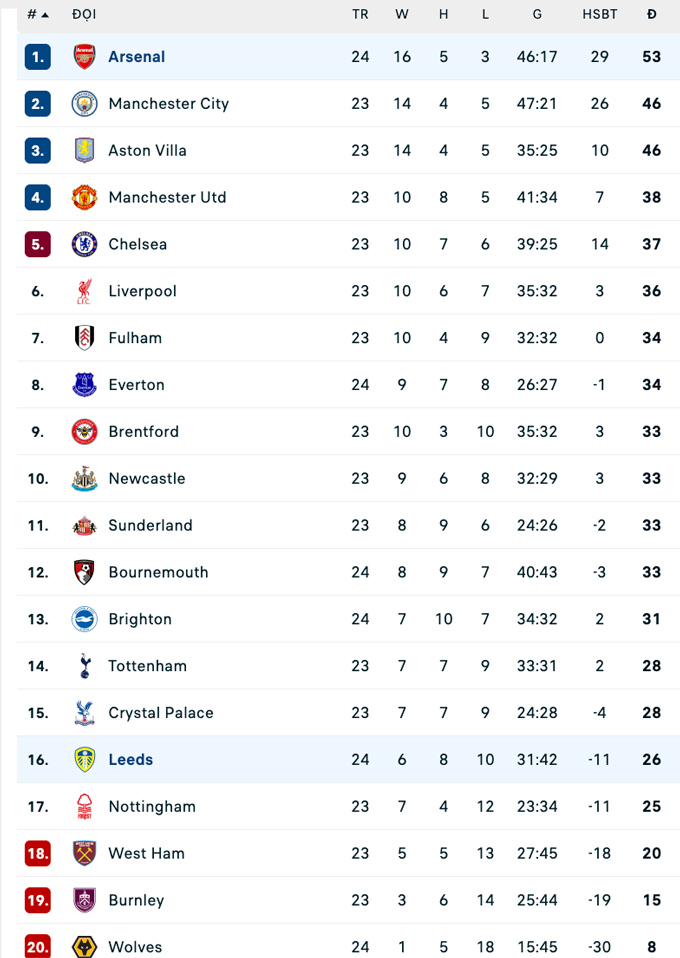Viewport: 680px width, 958px height.
Task: Click the red 19 rank badge
Action: pyautogui.click(x=38, y=900)
